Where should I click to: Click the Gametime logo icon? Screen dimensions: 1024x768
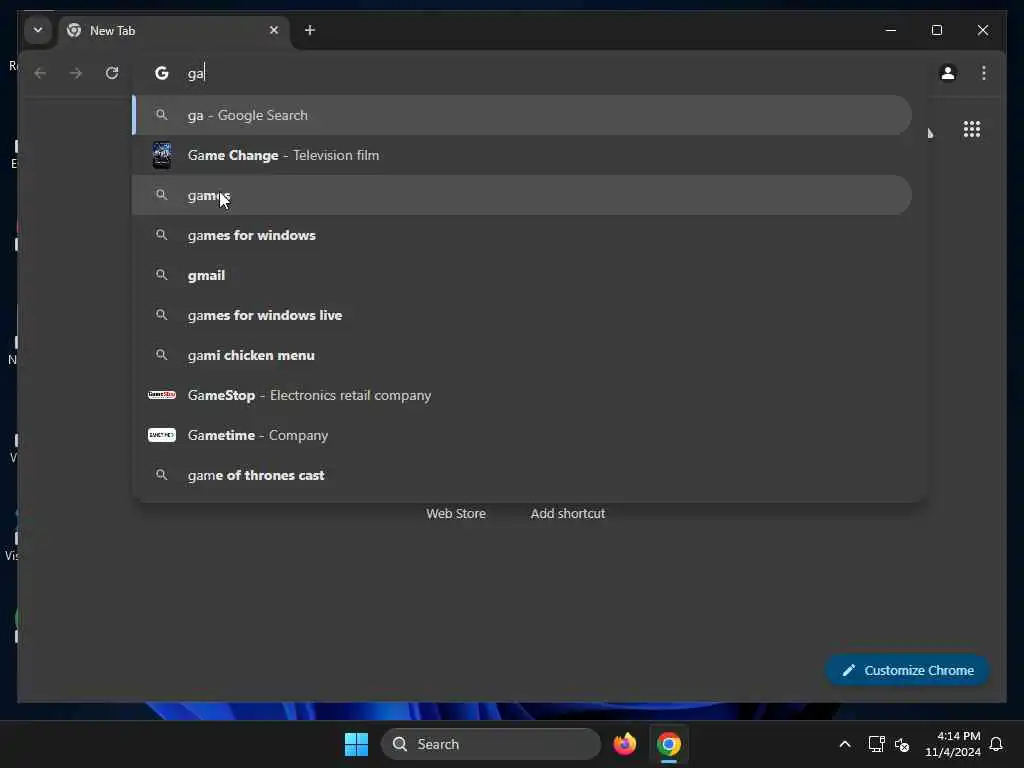point(161,435)
